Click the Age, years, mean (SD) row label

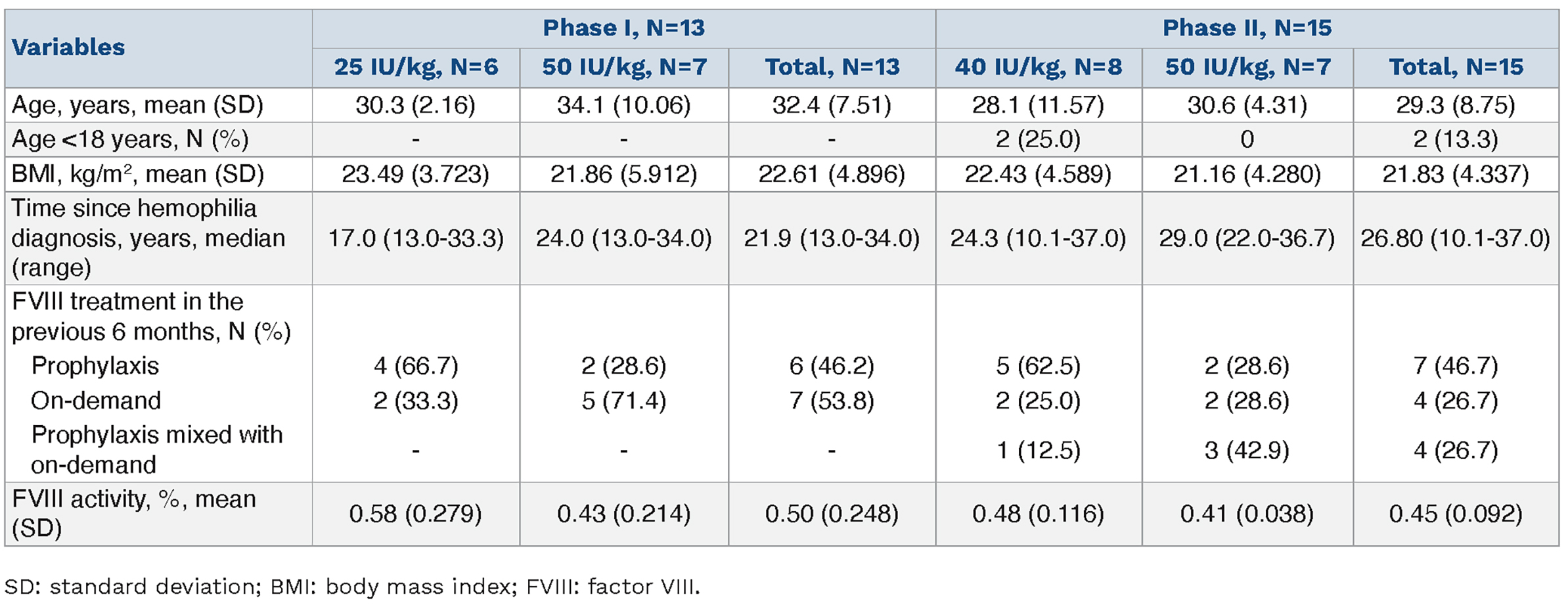tap(137, 105)
